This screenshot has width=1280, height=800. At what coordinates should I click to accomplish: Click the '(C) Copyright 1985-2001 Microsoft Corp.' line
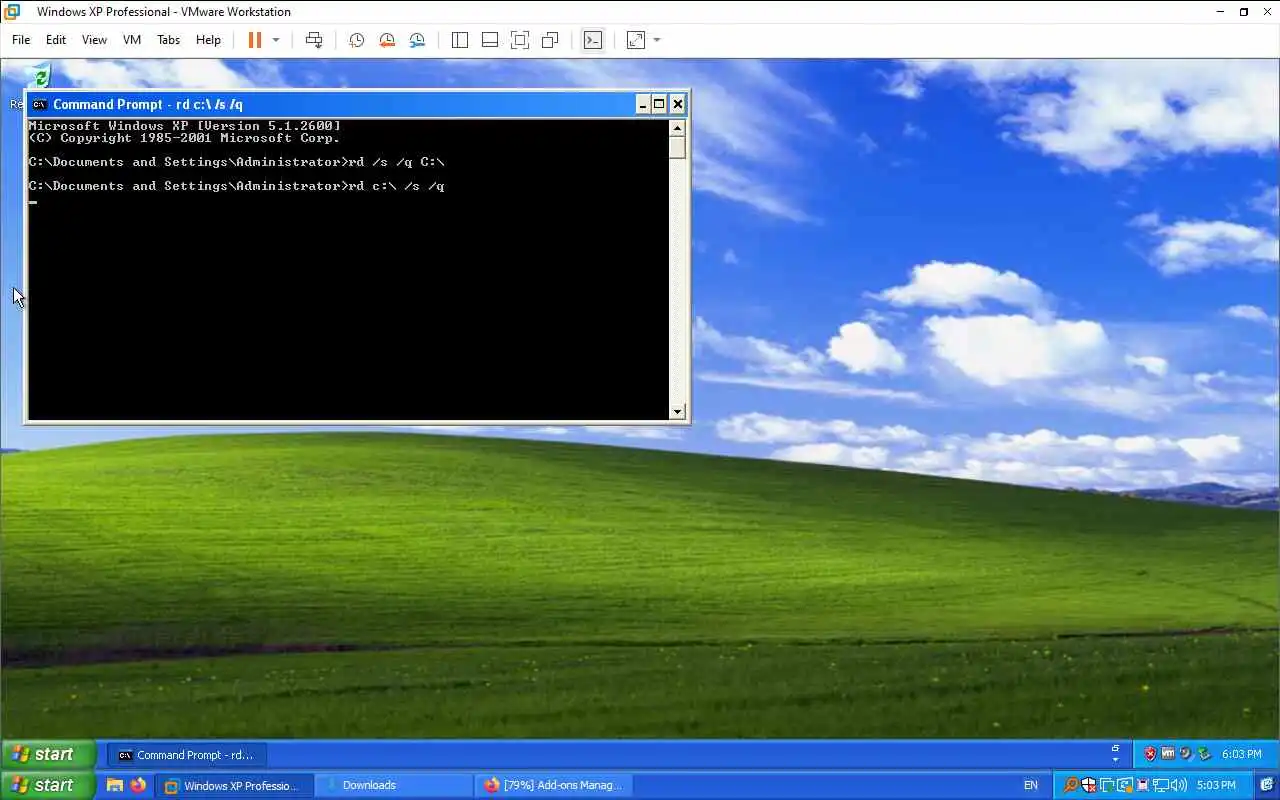pos(185,138)
